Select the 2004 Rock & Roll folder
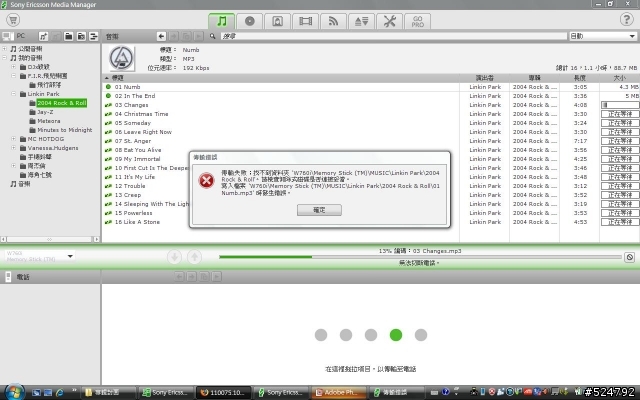This screenshot has width=640, height=400. click(x=61, y=103)
